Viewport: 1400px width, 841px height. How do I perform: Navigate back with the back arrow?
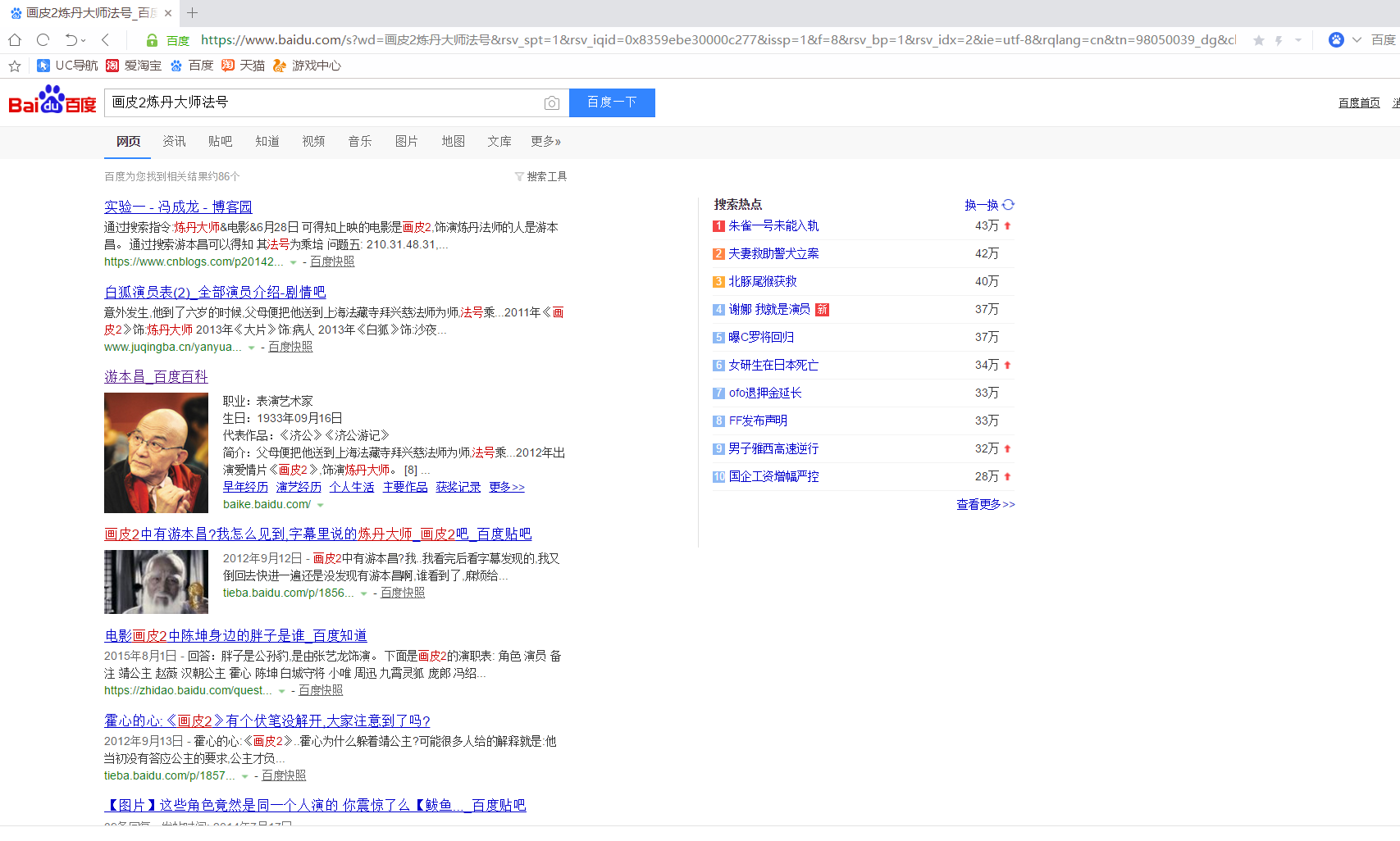(x=106, y=39)
